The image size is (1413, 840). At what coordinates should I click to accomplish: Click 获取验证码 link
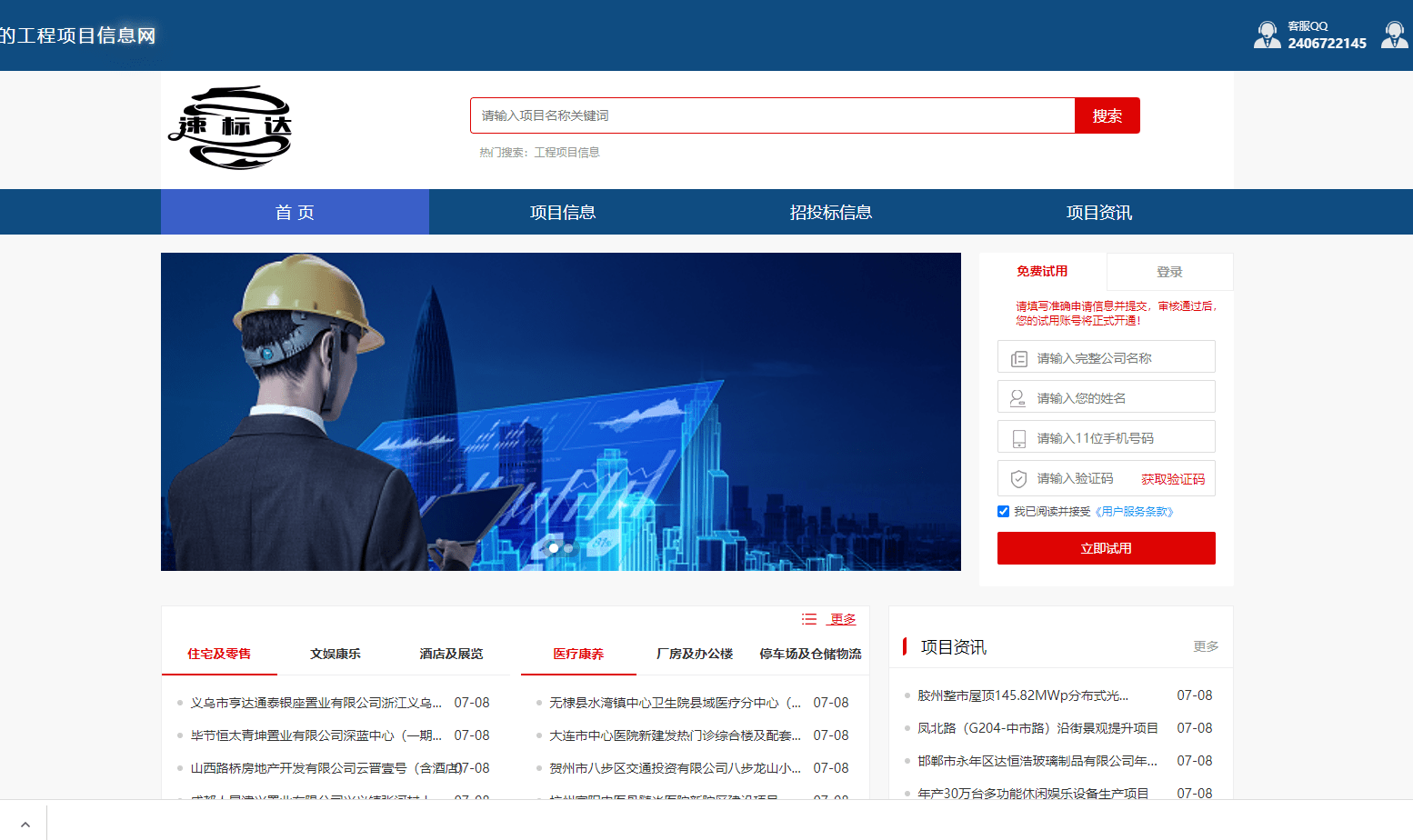tap(1172, 479)
